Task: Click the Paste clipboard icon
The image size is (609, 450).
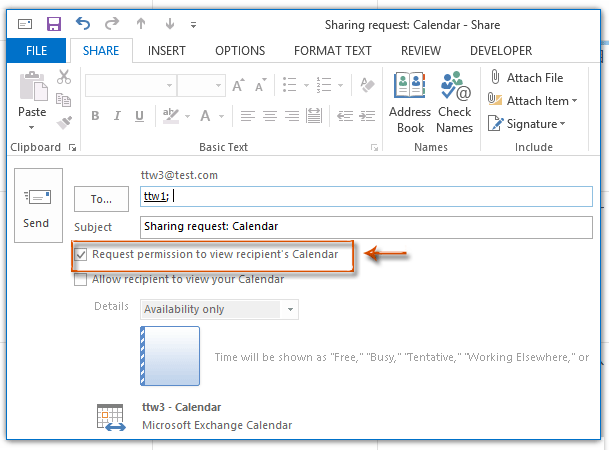Action: click(x=32, y=95)
